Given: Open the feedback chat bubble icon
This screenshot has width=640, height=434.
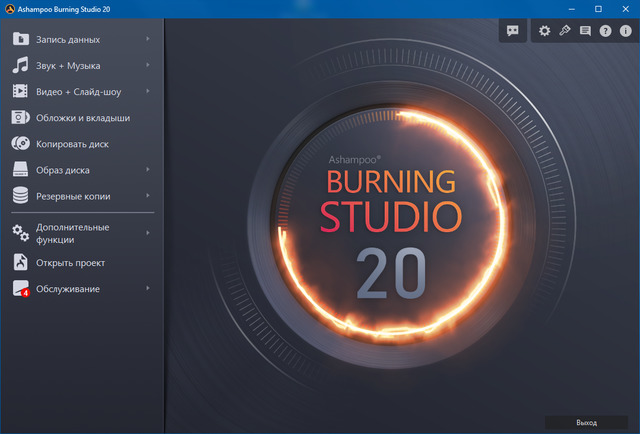Looking at the screenshot, I should point(513,31).
